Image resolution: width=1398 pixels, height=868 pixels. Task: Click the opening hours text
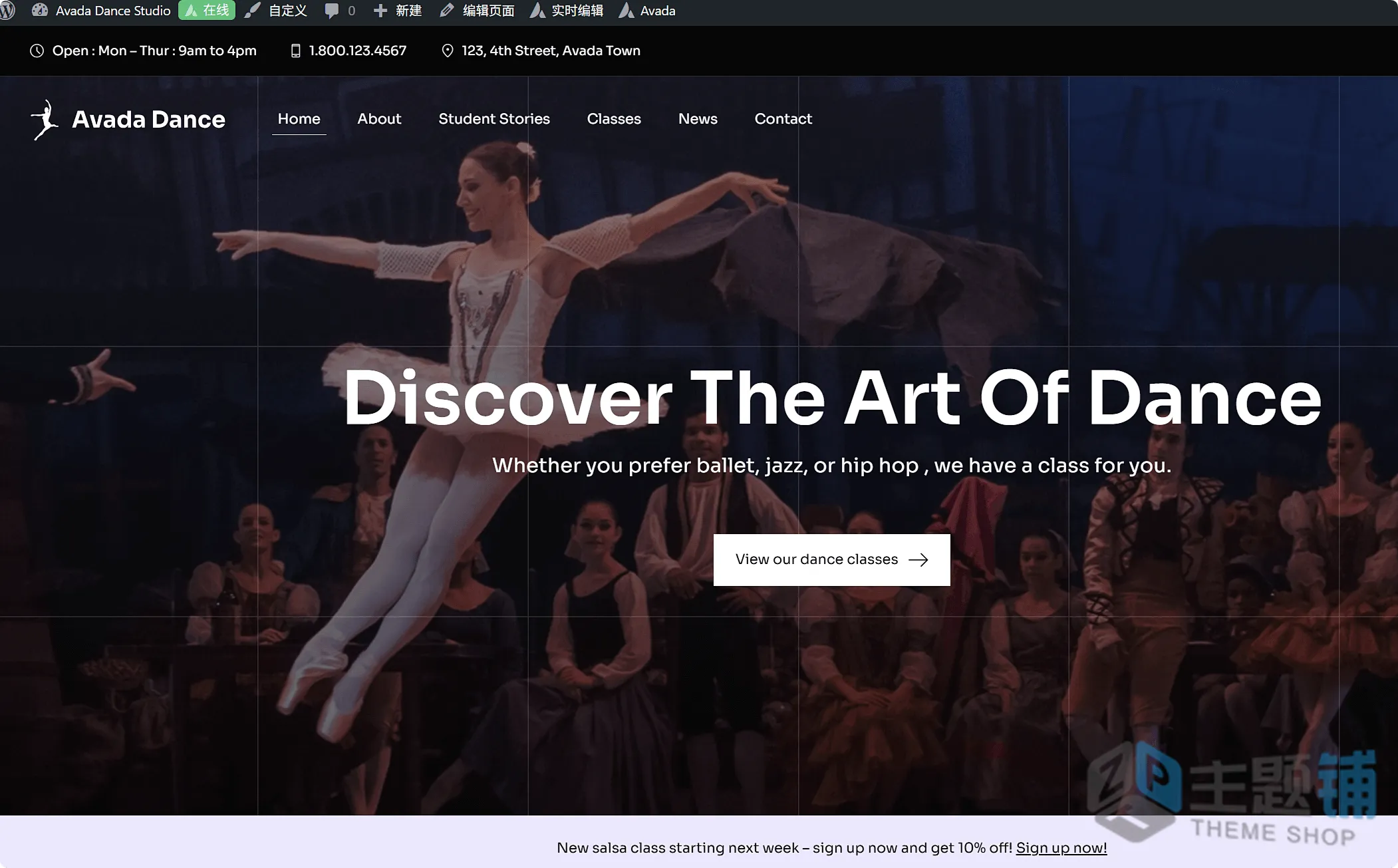tap(154, 51)
